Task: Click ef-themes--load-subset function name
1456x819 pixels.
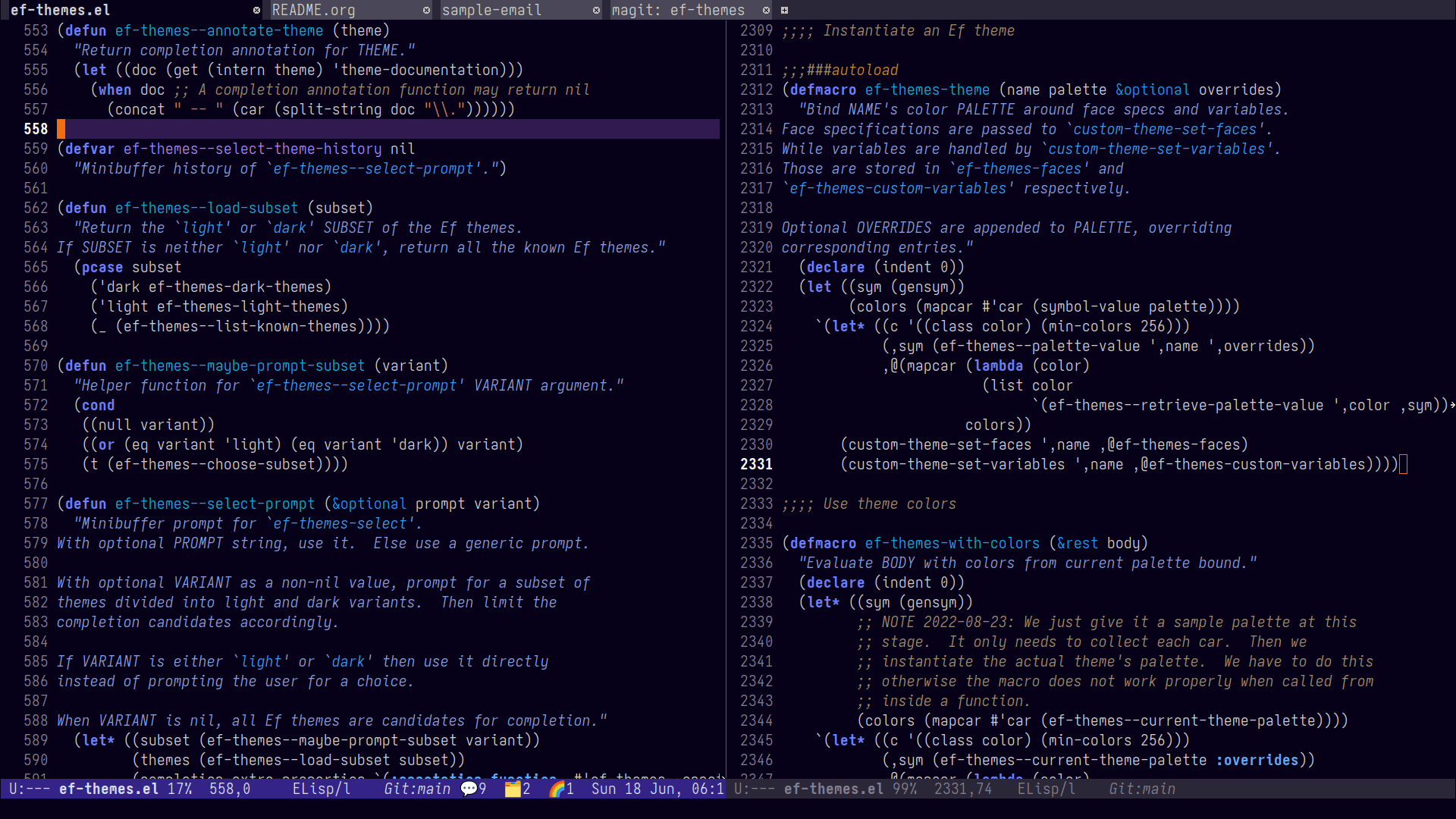Action: click(206, 208)
